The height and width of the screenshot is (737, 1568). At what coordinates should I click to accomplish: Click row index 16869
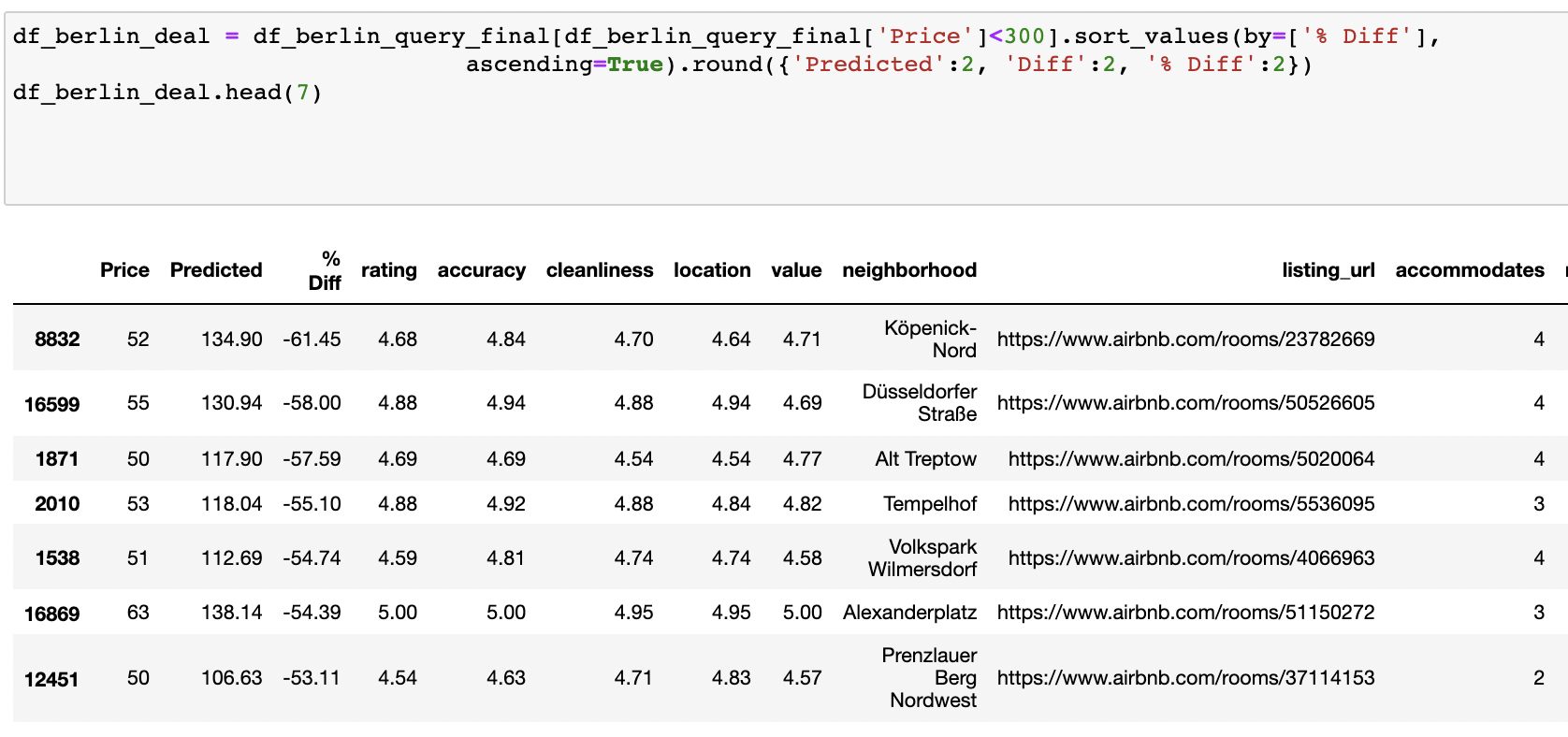(51, 614)
